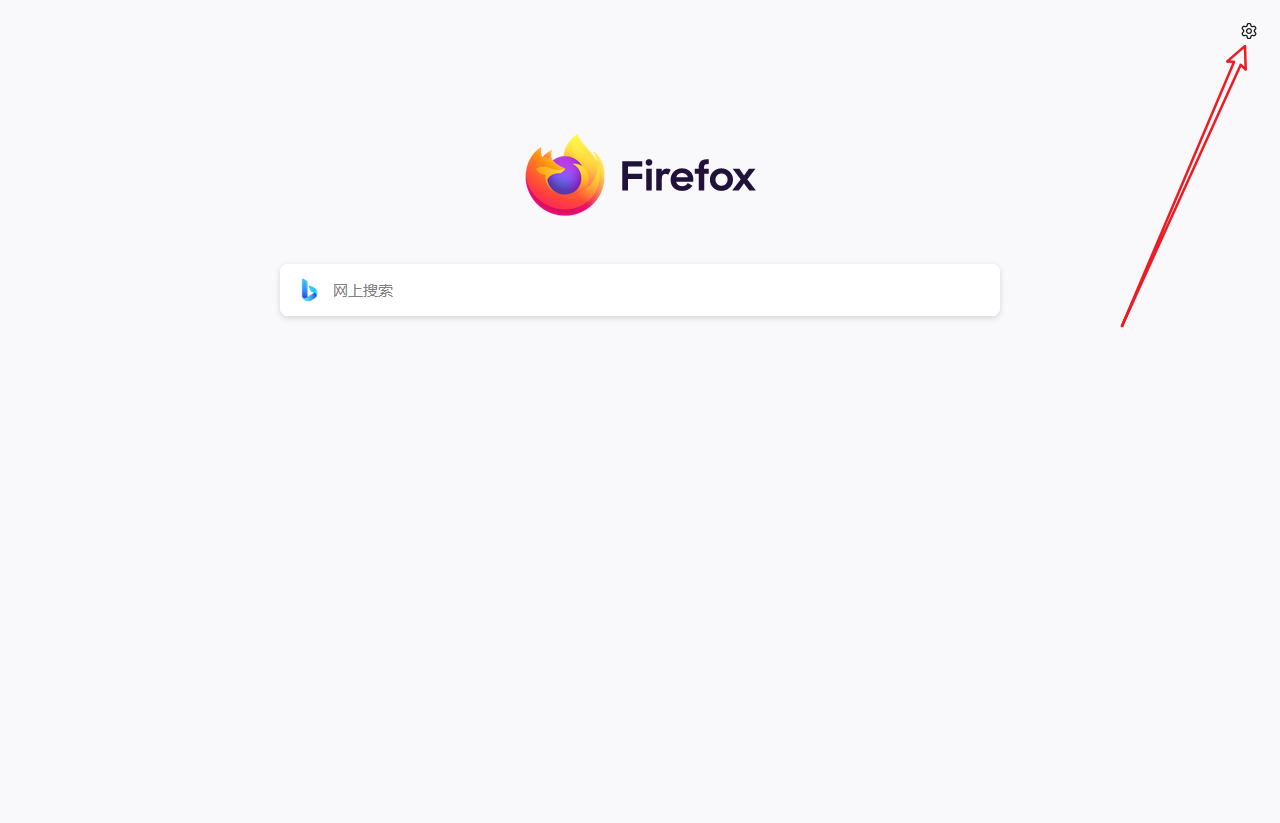Click the Bing logo in the search box
Viewport: 1280px width, 823px height.
click(x=309, y=290)
